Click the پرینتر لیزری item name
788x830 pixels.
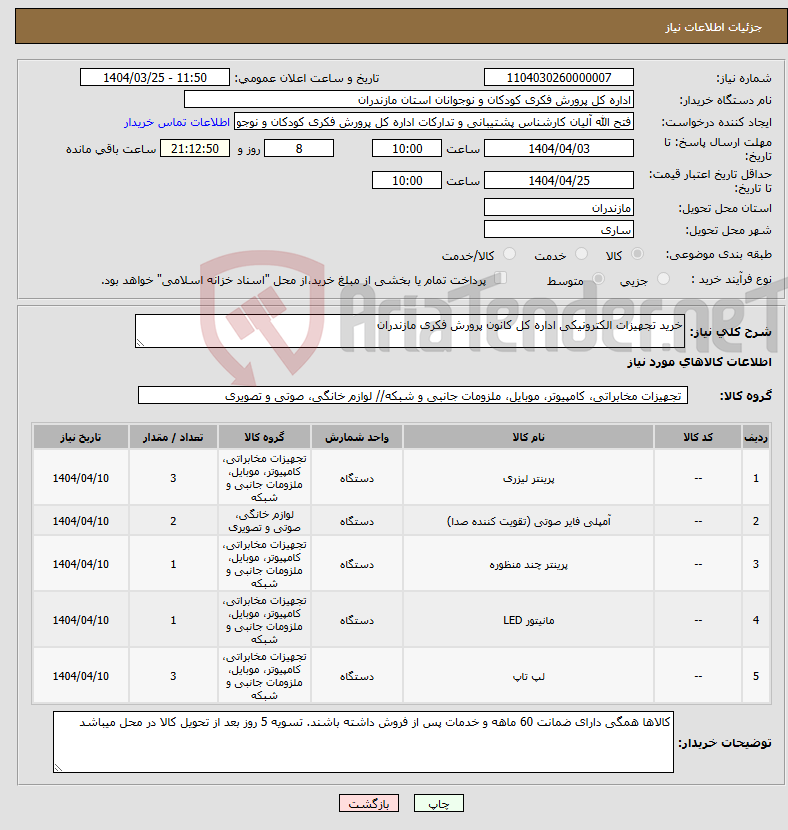click(x=528, y=479)
